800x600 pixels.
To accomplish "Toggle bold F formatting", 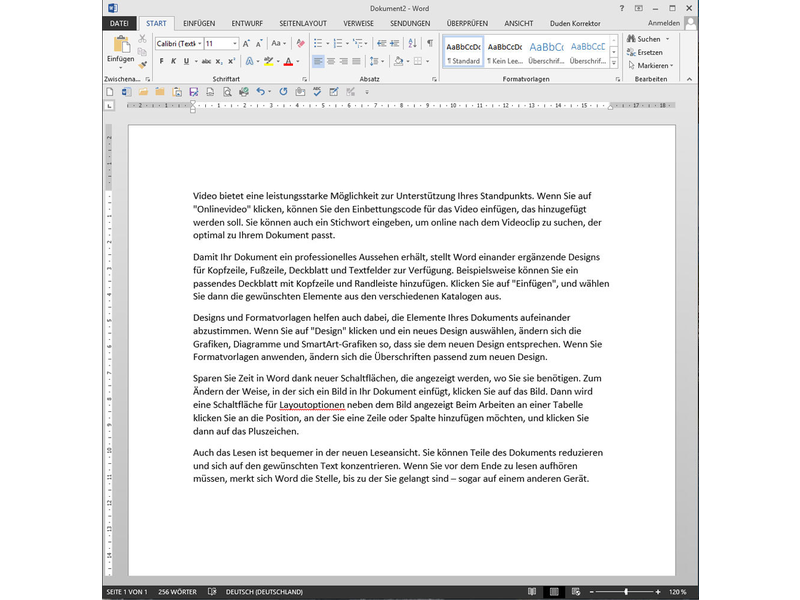I will [161, 61].
